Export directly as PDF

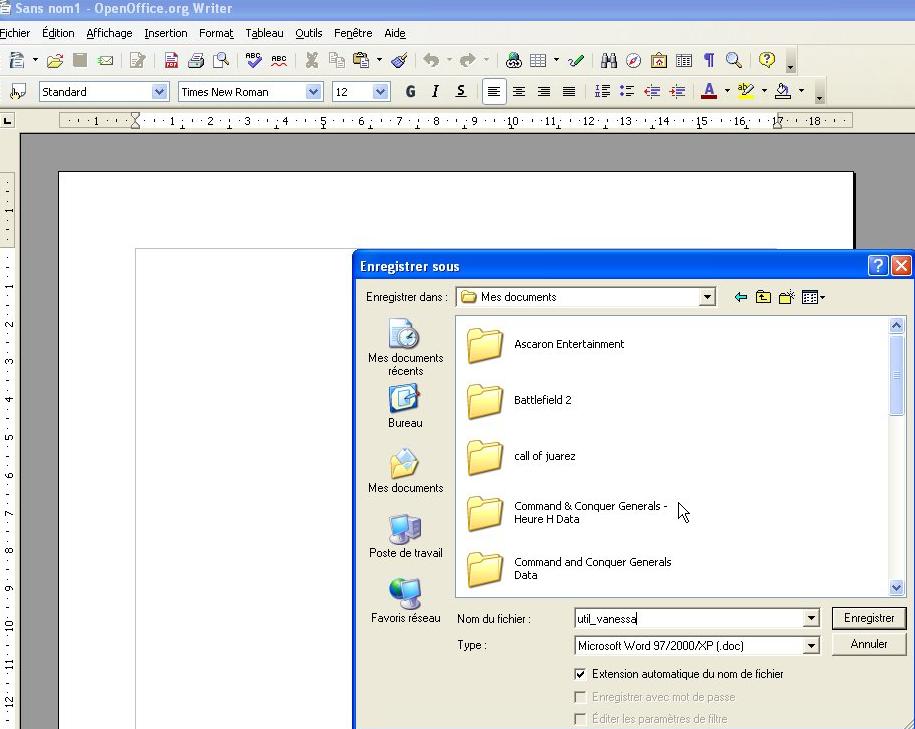coord(171,60)
